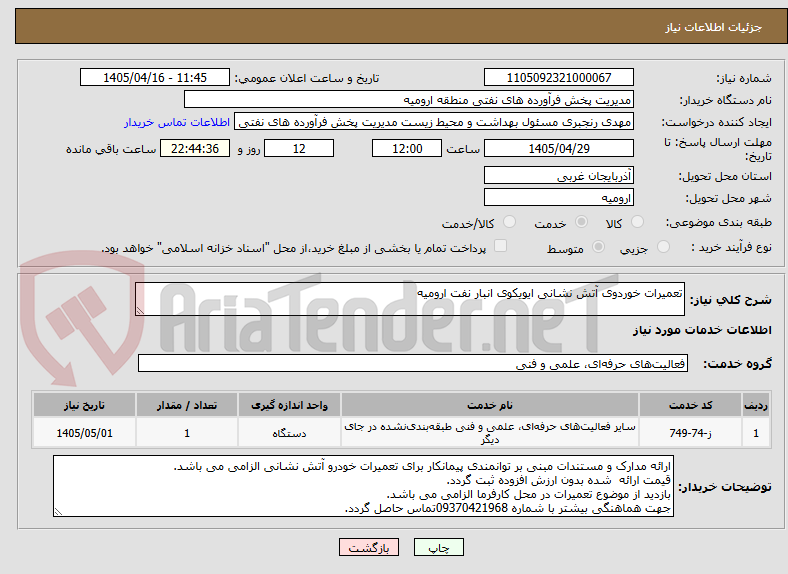Click the service code cell ز-74-749
Screen dimensions: 788x574
[x=691, y=432]
